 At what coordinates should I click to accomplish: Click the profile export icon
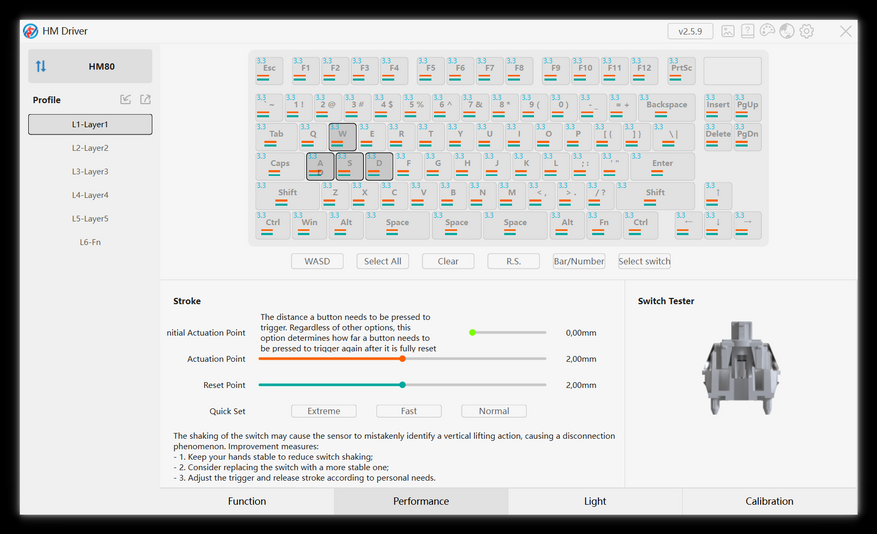(145, 100)
